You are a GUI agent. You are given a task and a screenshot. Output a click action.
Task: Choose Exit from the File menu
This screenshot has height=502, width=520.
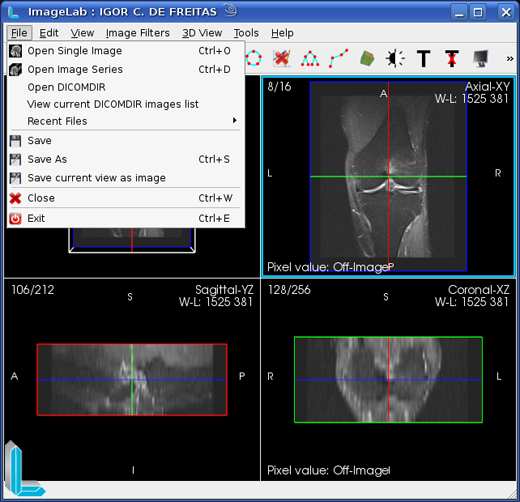[x=126, y=218]
